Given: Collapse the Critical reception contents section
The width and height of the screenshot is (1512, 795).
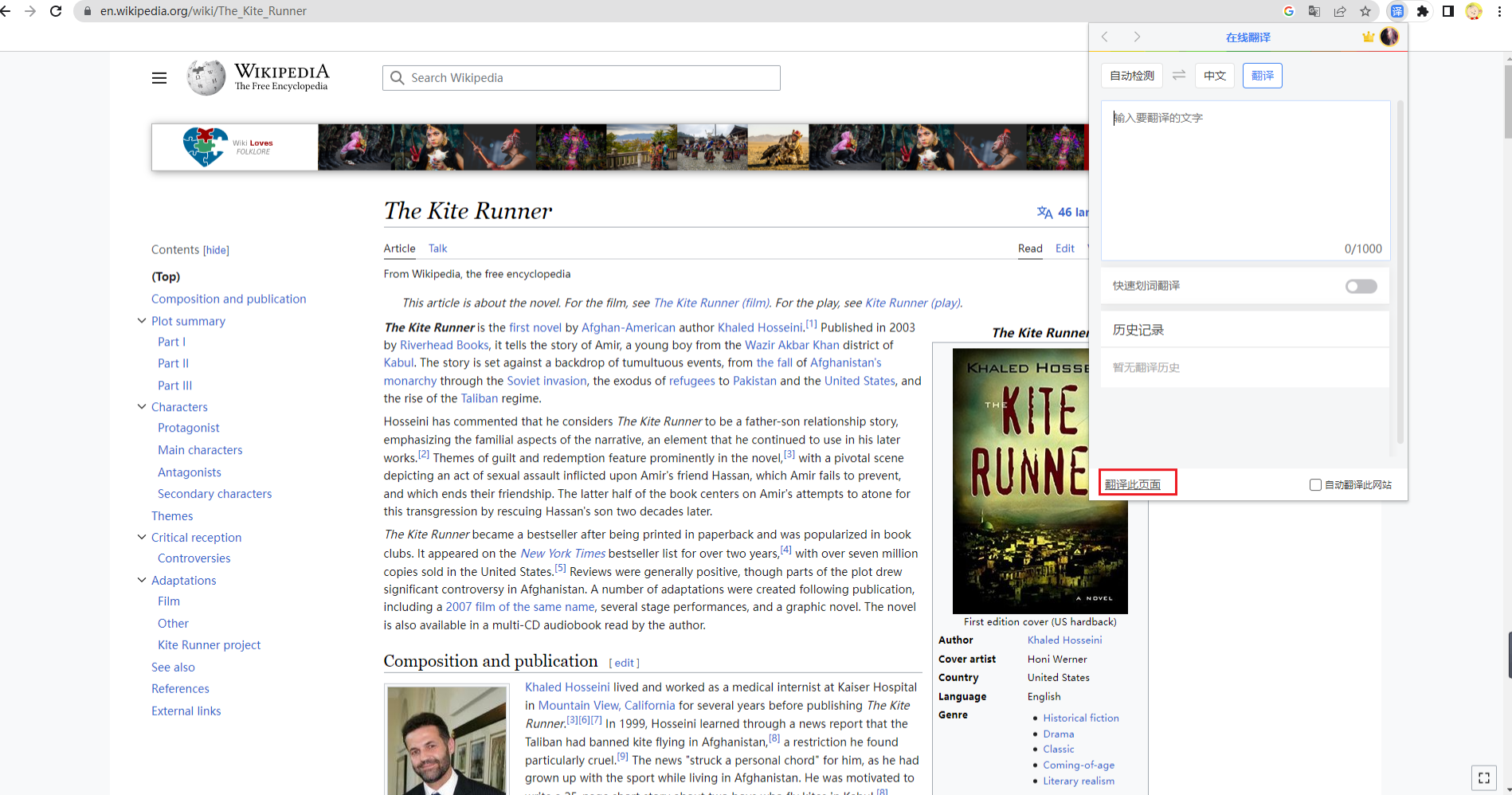Looking at the screenshot, I should pyautogui.click(x=142, y=537).
